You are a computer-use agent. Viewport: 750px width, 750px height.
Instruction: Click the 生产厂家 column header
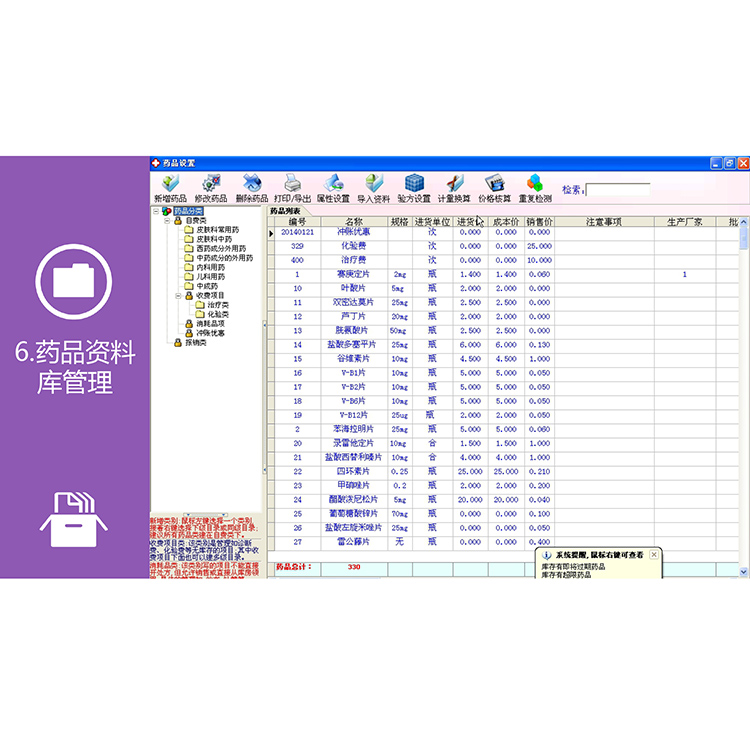(685, 222)
